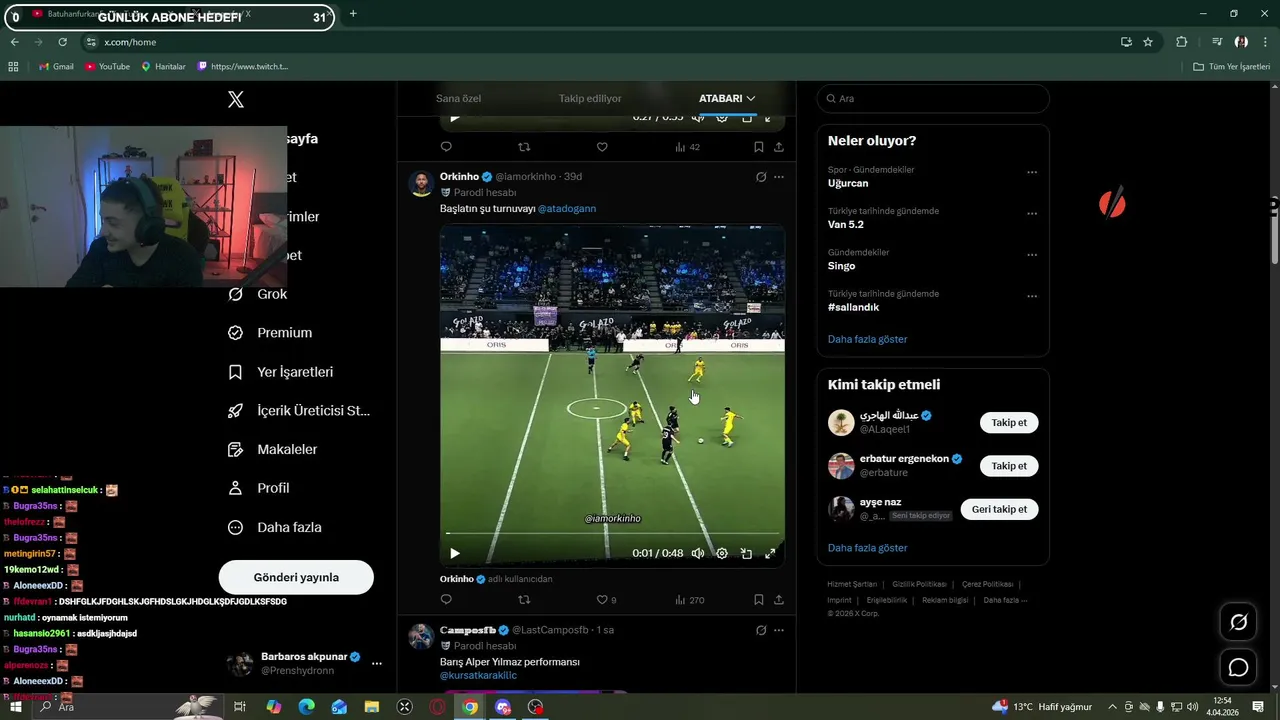Open the X logo home link
Screen dimensions: 1280x720
tap(236, 99)
